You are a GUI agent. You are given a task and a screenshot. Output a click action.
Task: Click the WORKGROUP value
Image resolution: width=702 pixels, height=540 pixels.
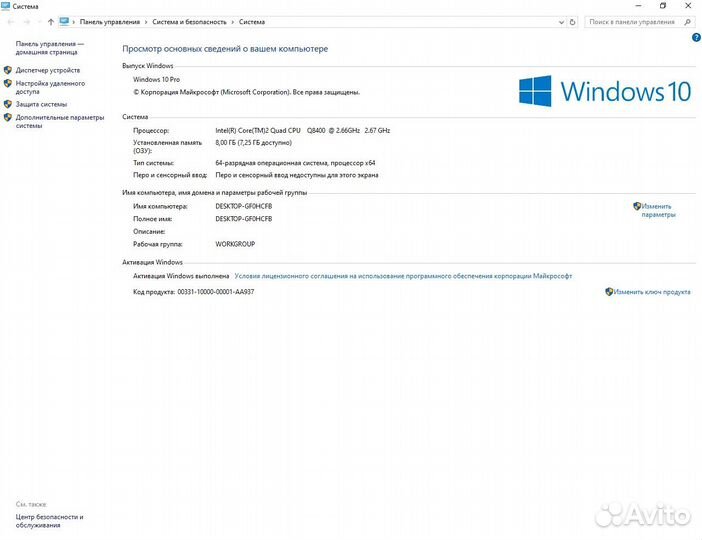pos(235,244)
